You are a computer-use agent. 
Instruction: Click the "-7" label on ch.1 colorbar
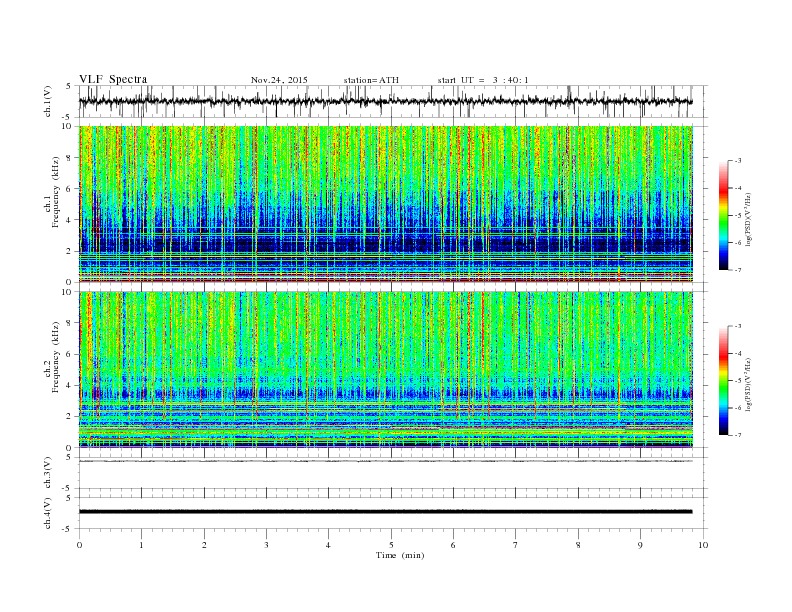click(x=738, y=270)
